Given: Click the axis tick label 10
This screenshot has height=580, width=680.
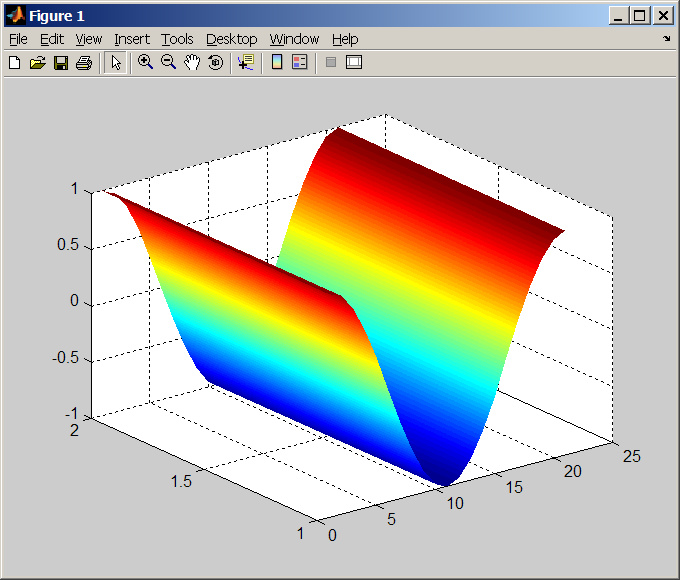Looking at the screenshot, I should (455, 503).
